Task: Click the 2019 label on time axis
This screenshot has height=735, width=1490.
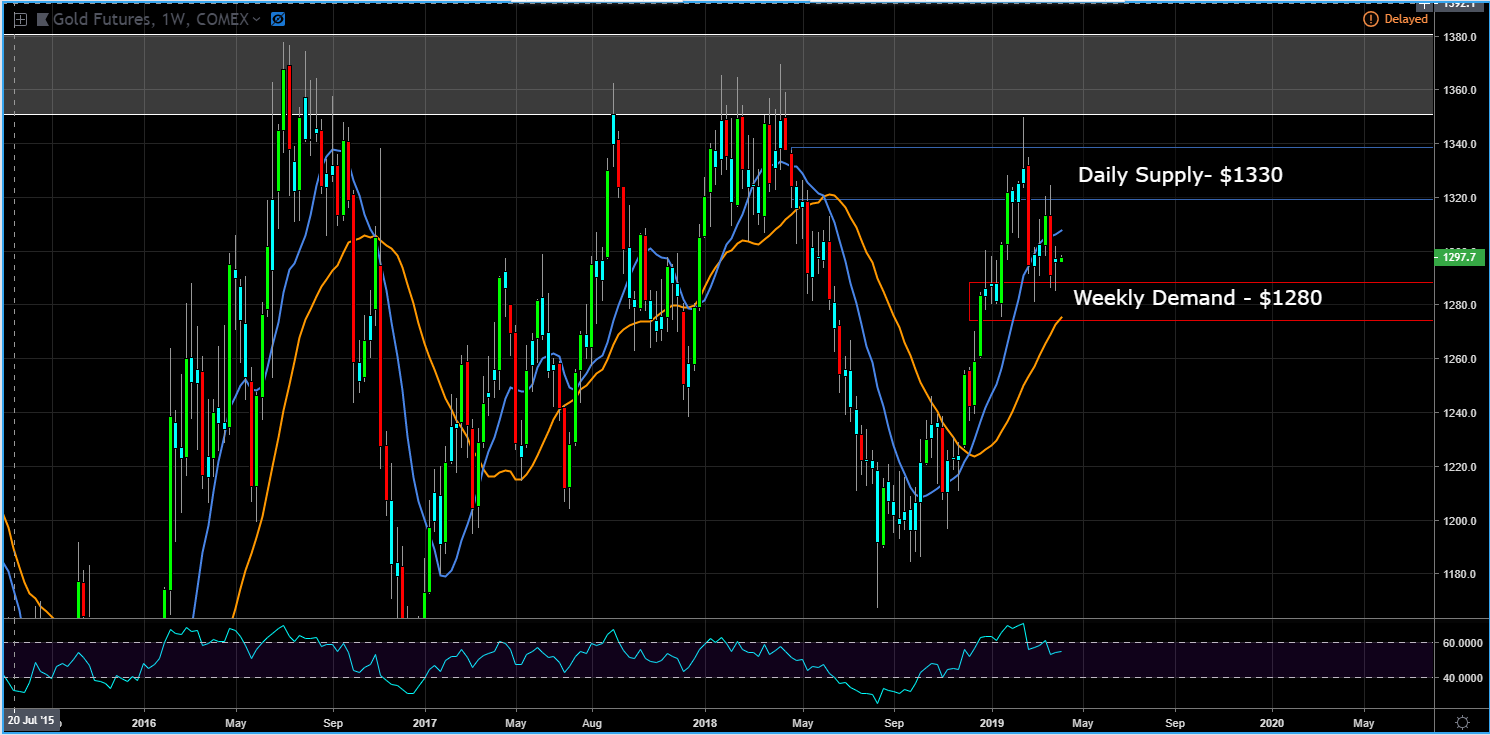Action: click(992, 721)
